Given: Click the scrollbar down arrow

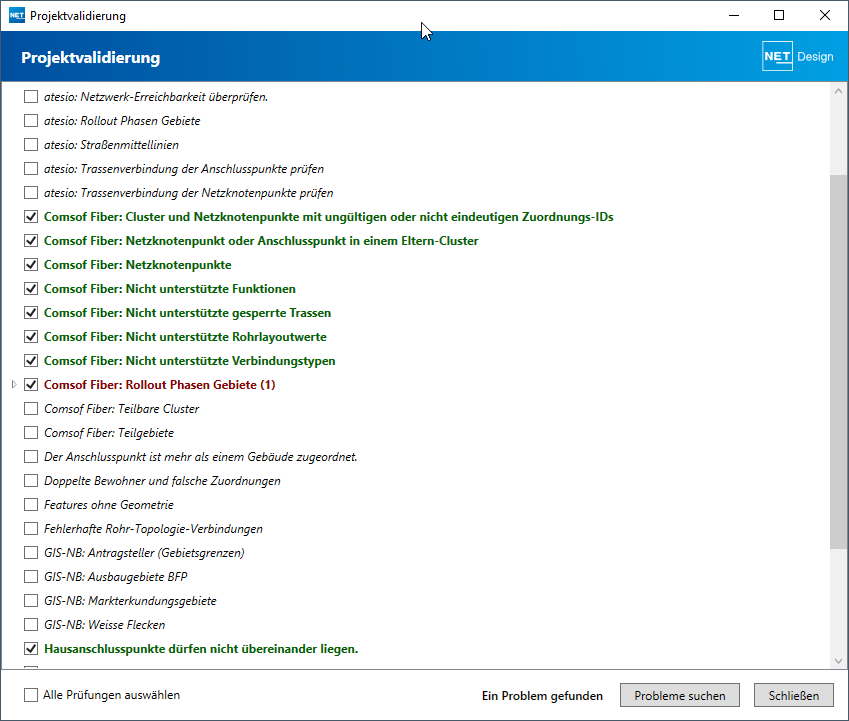Looking at the screenshot, I should (839, 661).
